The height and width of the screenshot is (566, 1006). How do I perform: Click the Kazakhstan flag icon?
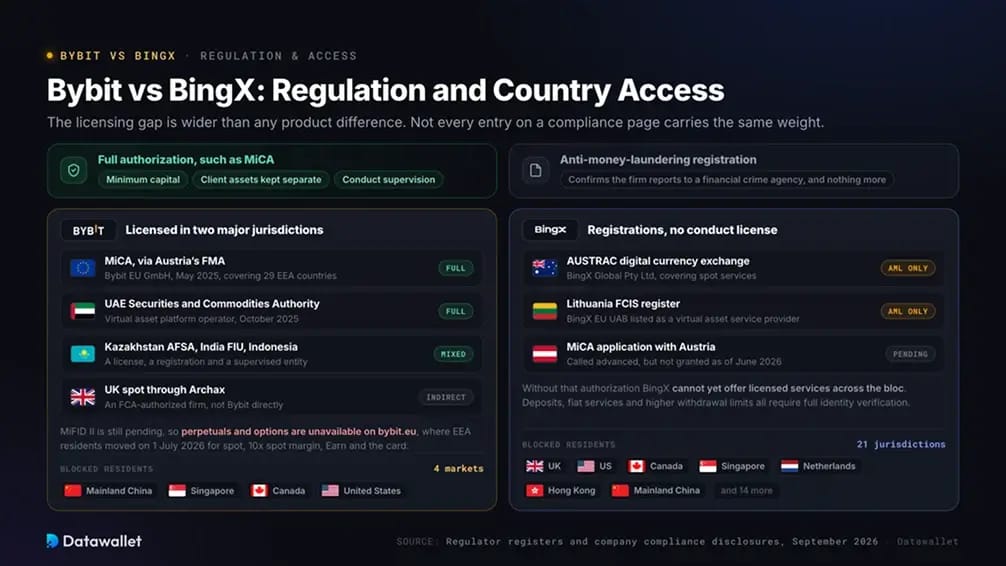pos(83,354)
